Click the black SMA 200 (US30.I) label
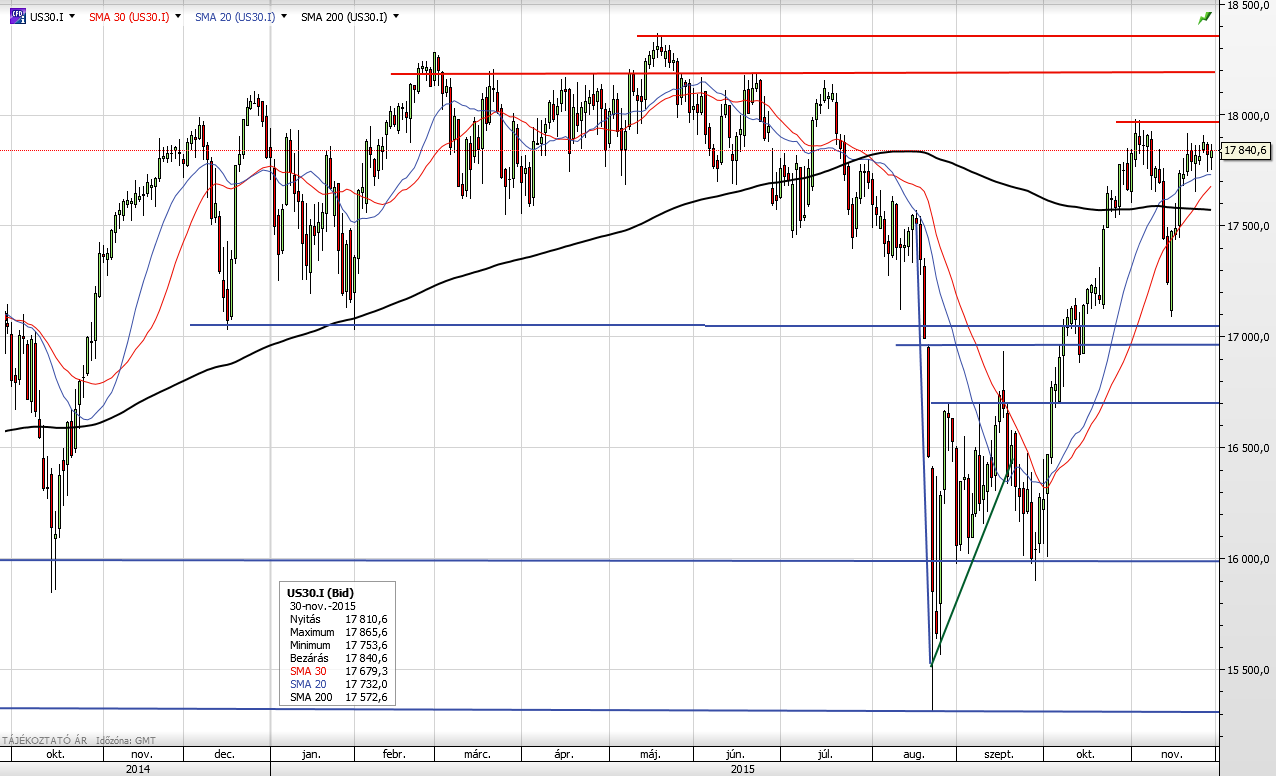1276x776 pixels. (344, 17)
